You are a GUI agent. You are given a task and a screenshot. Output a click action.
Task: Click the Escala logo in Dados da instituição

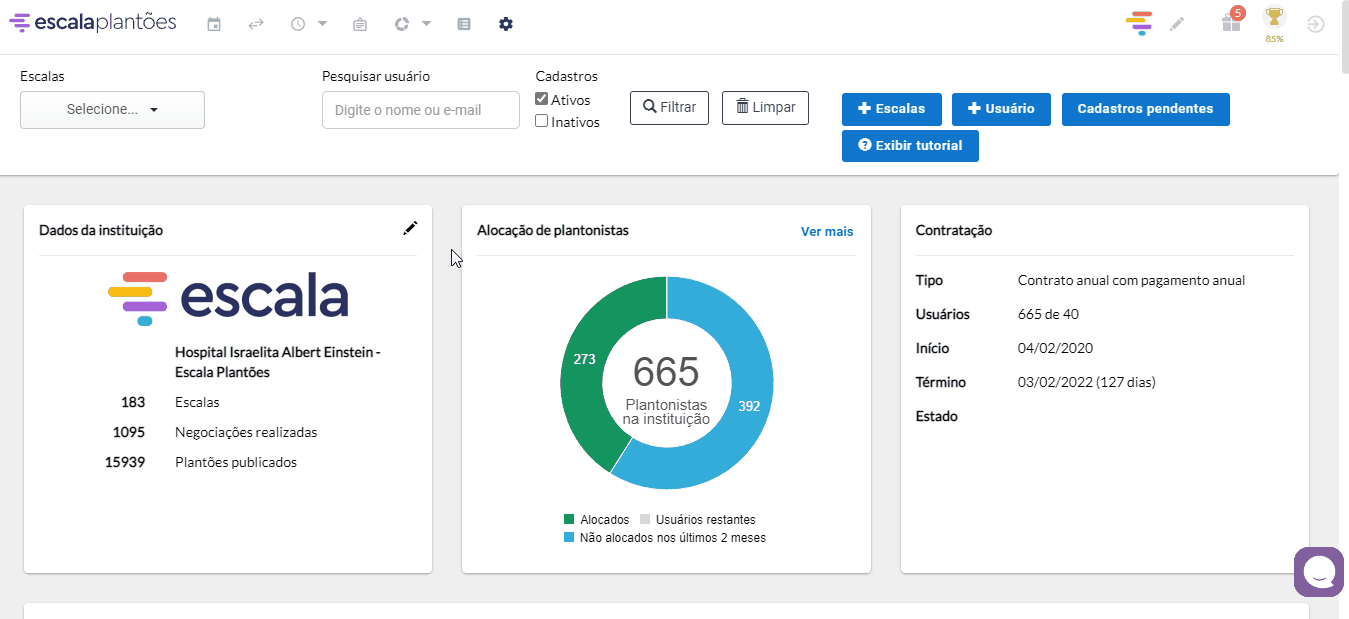(228, 298)
